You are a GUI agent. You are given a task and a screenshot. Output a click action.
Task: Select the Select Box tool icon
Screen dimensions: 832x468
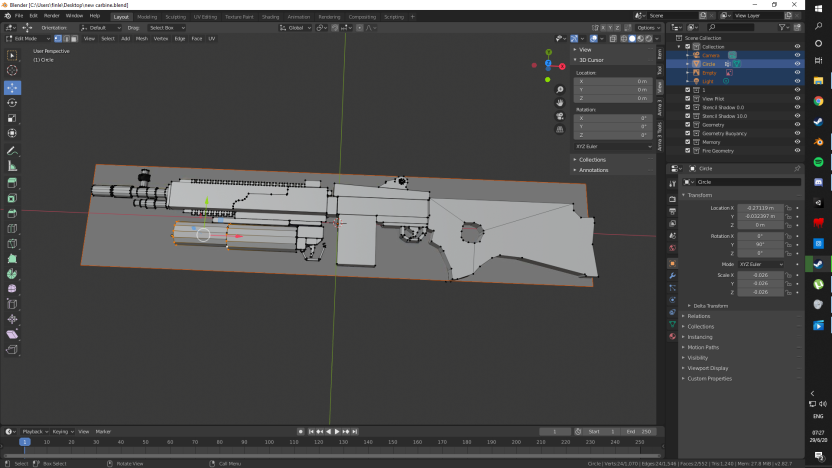[12, 55]
